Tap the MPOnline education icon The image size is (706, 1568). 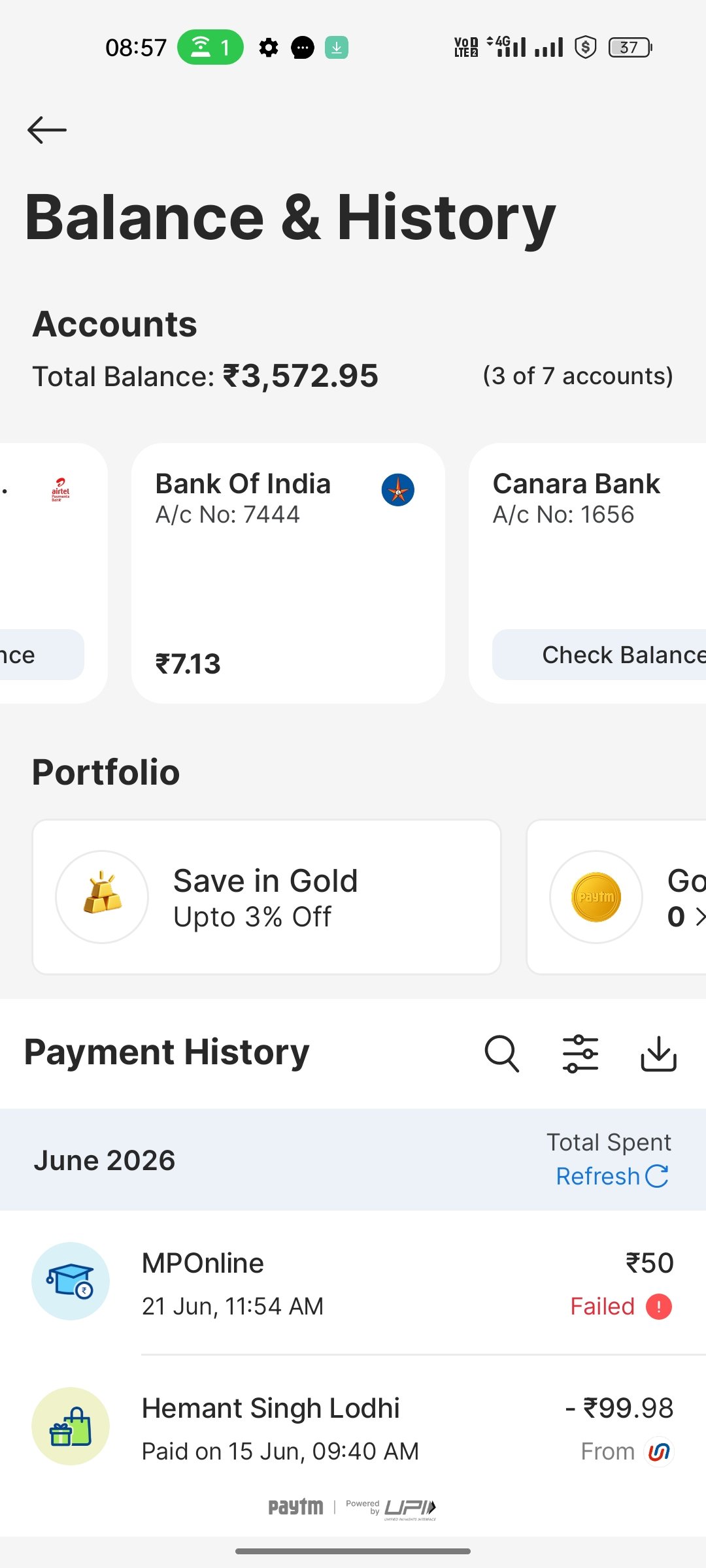pyautogui.click(x=71, y=1281)
